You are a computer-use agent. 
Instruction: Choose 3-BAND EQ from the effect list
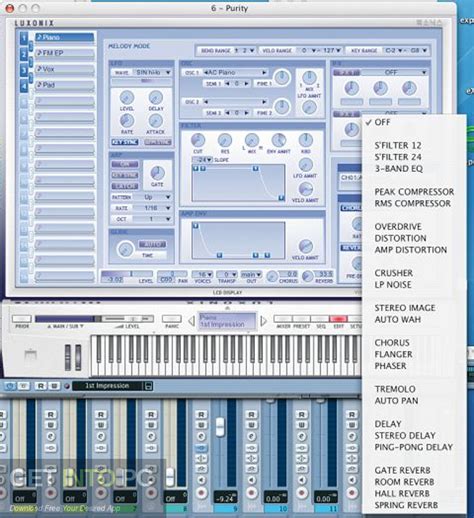(399, 169)
